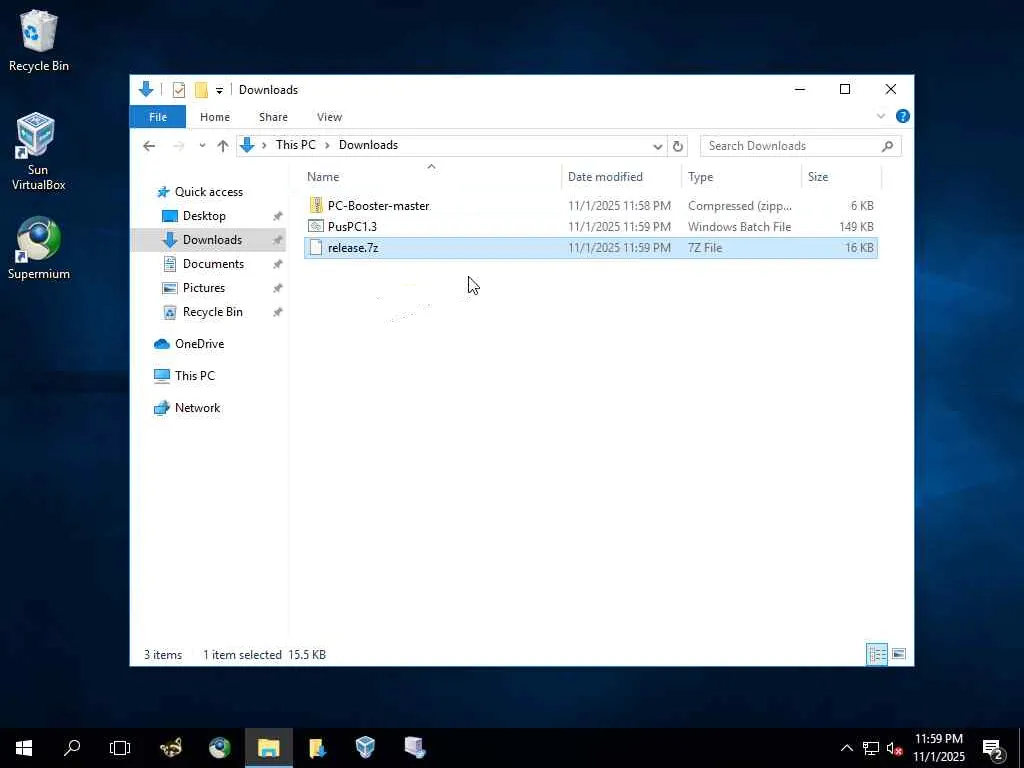Open the Recycle Bin desktop icon
1024x768 pixels.
(39, 40)
